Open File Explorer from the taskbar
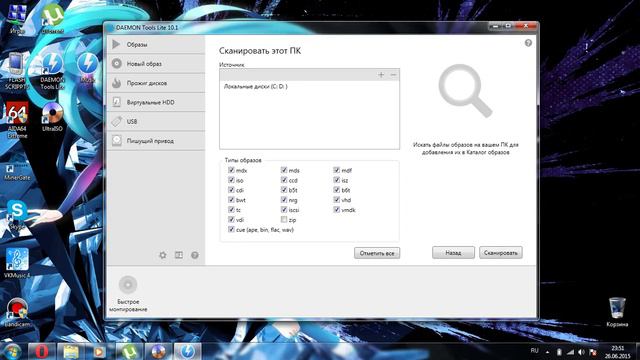The width and height of the screenshot is (640, 360). tap(70, 351)
